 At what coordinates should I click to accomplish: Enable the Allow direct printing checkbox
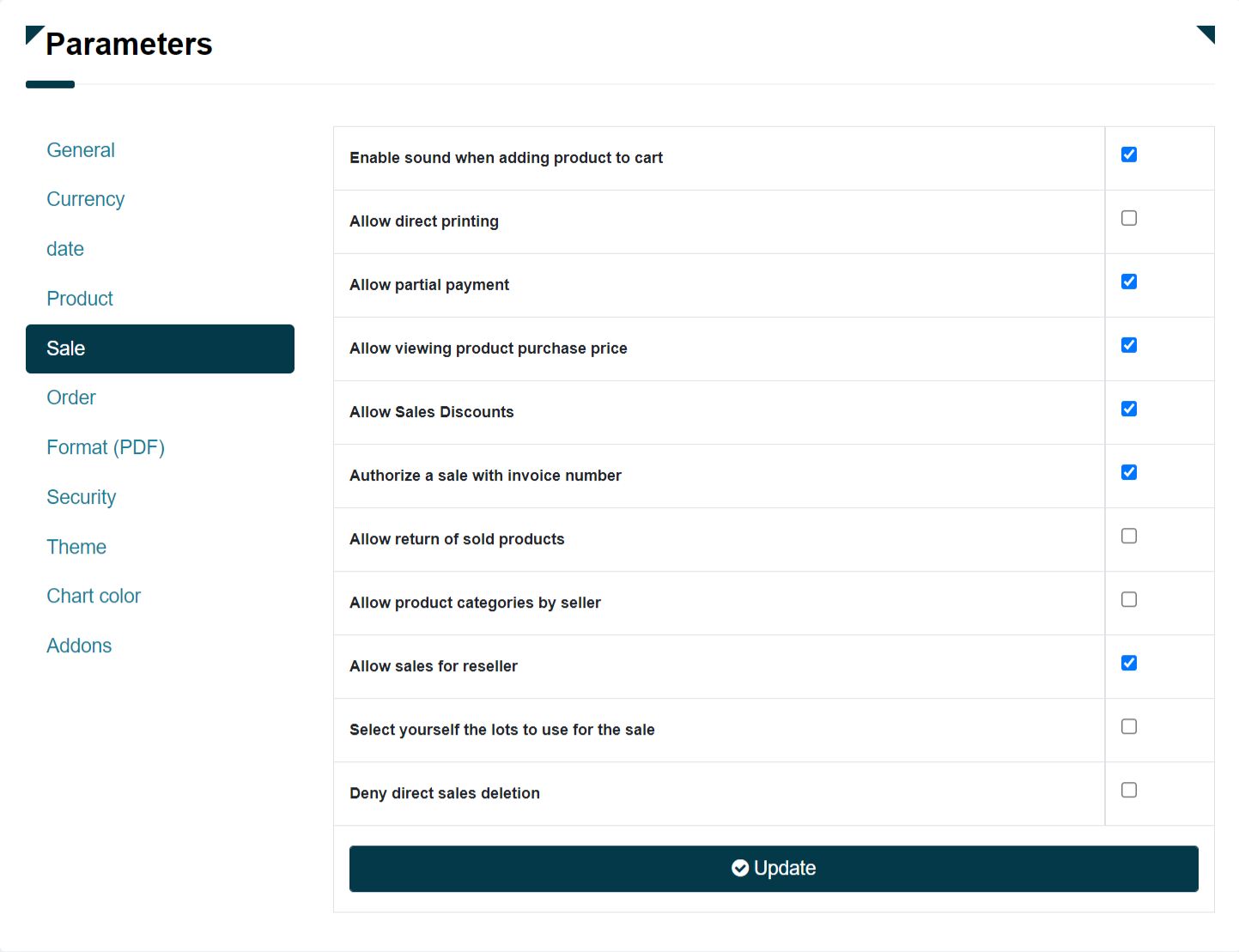pos(1129,218)
